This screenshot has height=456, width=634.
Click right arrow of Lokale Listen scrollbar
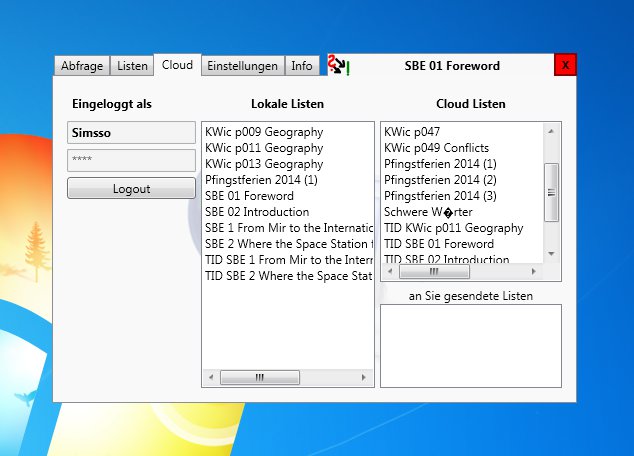tap(363, 377)
